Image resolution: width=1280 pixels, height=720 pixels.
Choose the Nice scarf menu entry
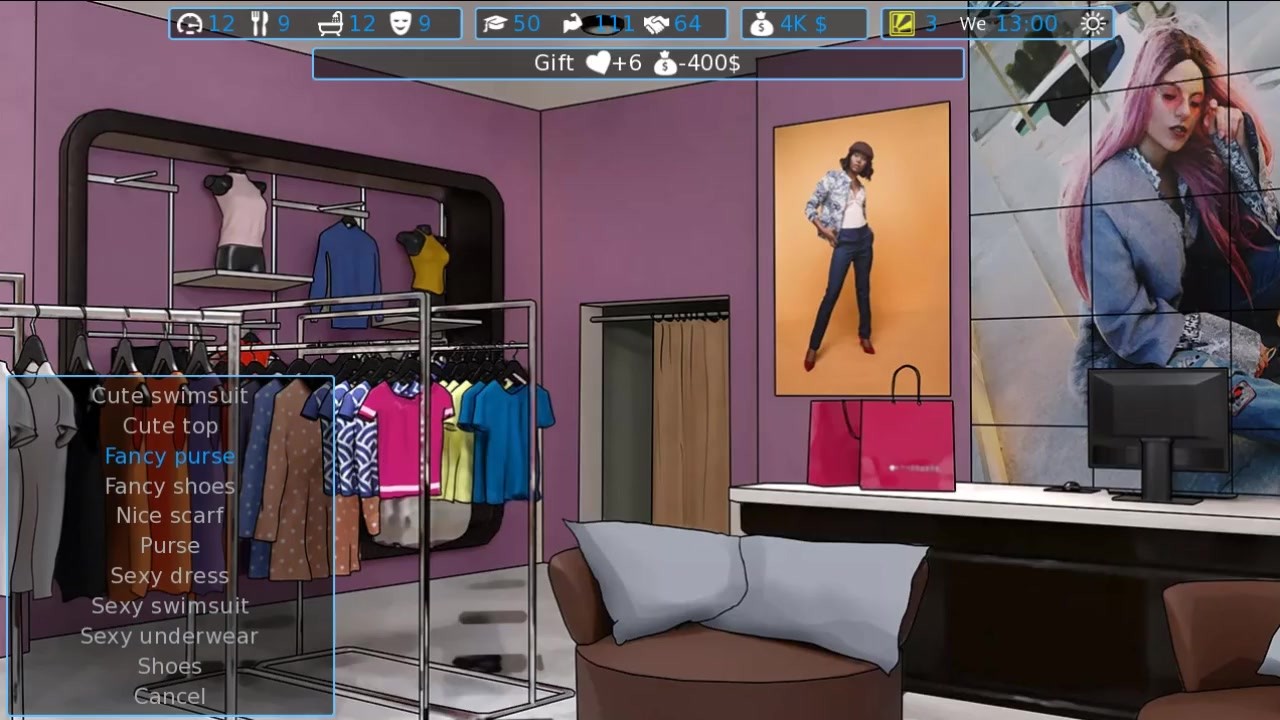click(170, 515)
